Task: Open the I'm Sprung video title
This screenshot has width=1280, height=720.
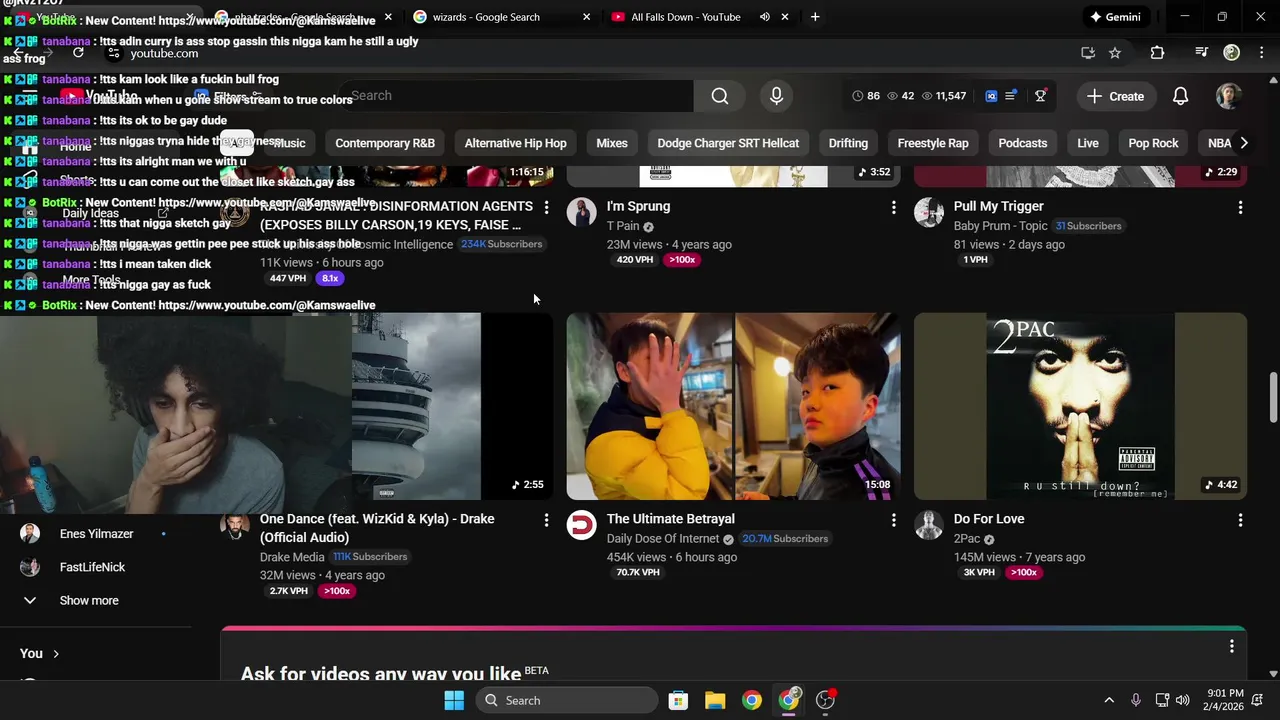Action: pos(638,206)
